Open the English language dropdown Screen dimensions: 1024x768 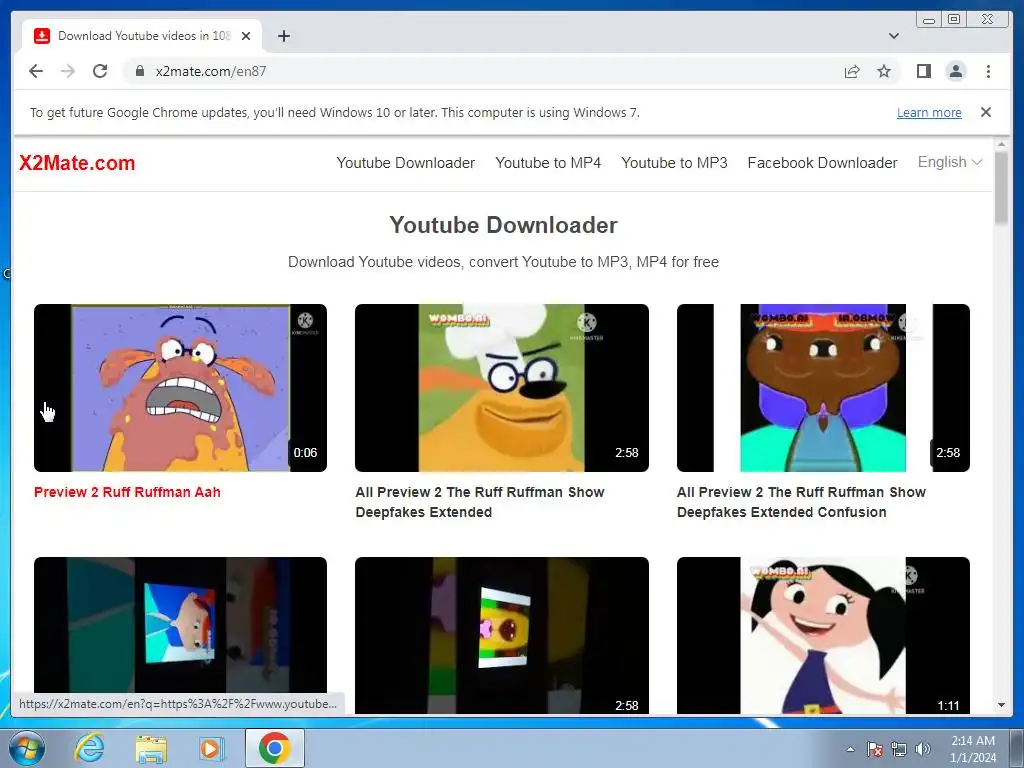(x=950, y=162)
